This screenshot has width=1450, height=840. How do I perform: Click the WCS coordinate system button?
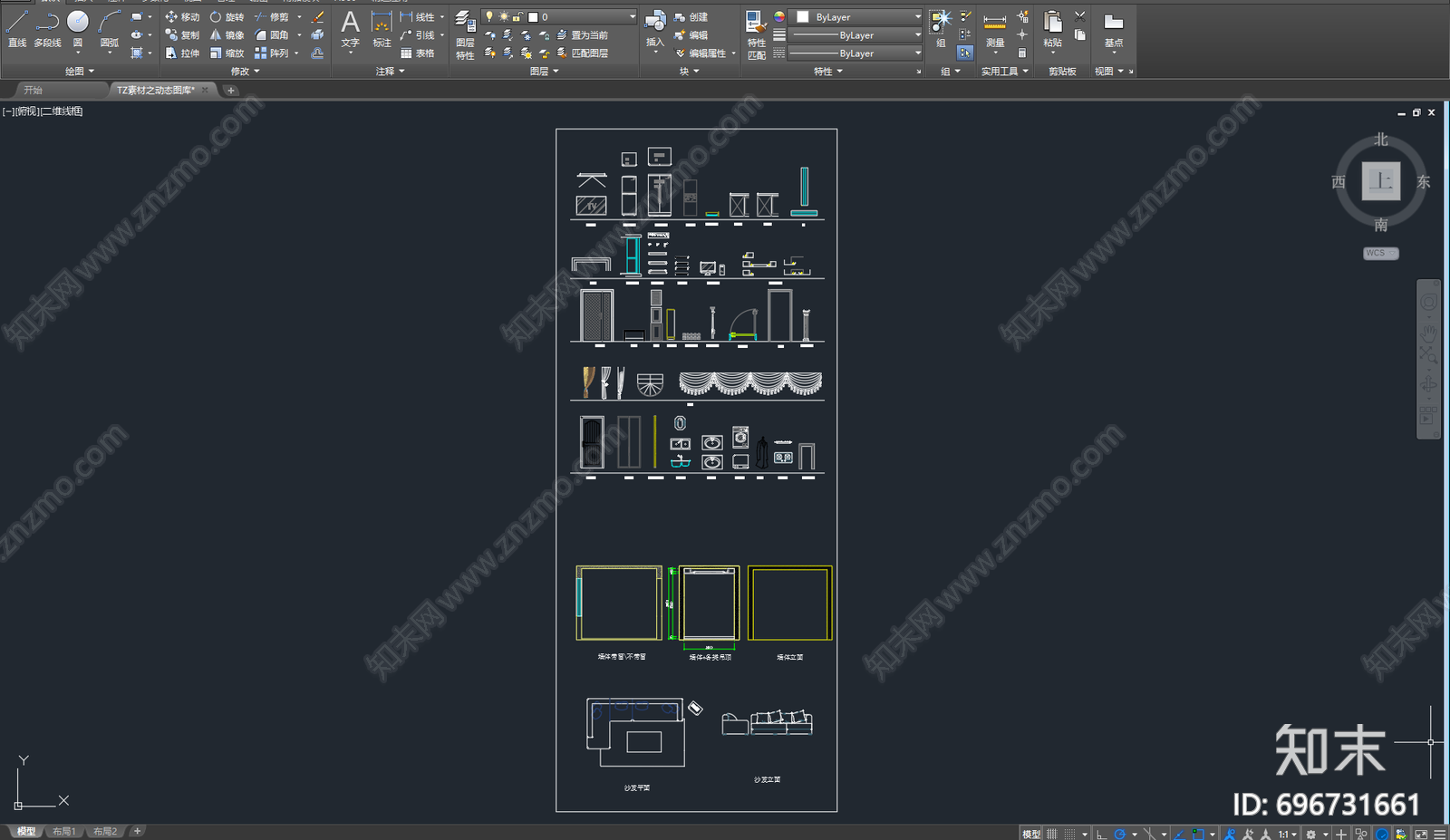click(1380, 254)
